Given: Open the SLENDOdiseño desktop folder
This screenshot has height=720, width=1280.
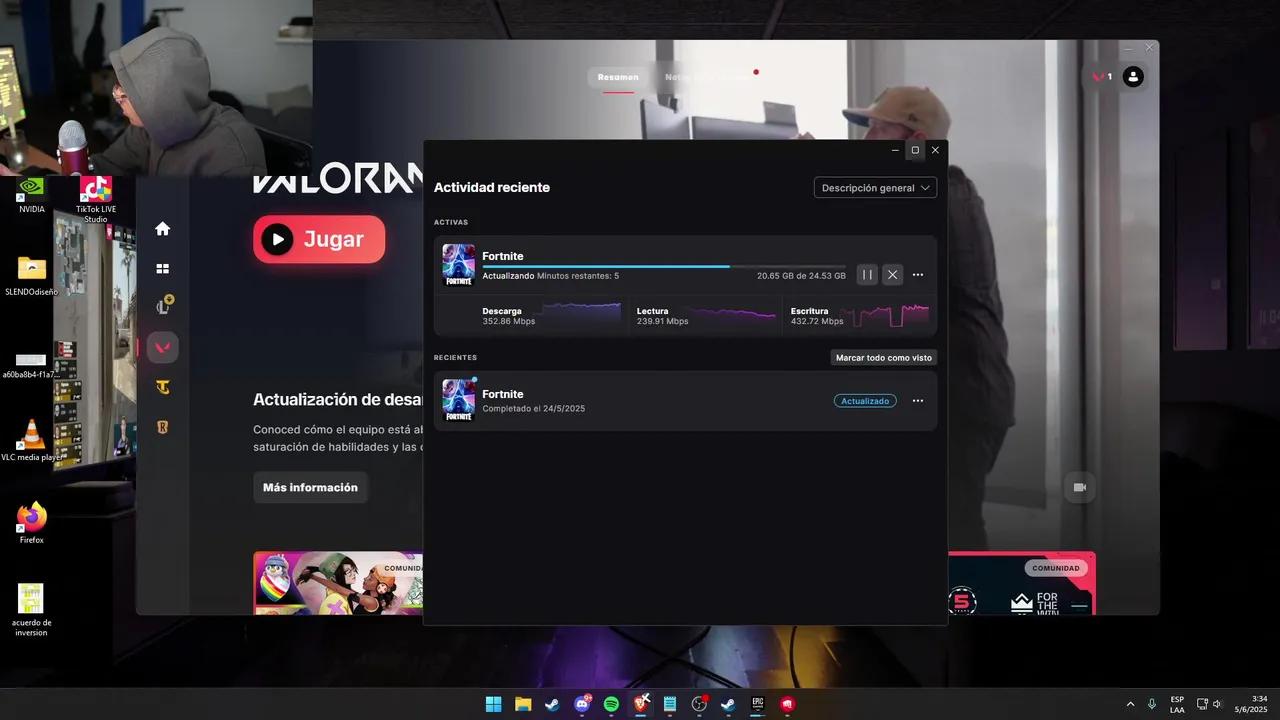Looking at the screenshot, I should tap(31, 276).
